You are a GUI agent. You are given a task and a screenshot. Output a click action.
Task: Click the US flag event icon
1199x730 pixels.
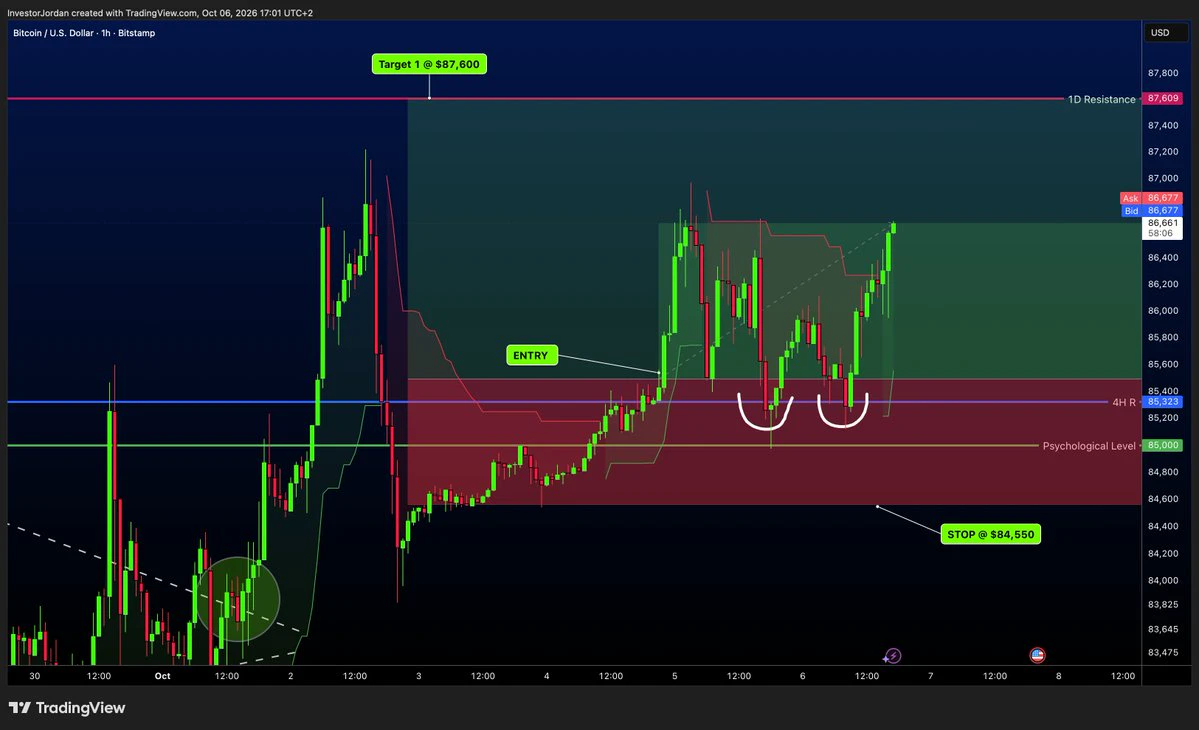(1037, 655)
